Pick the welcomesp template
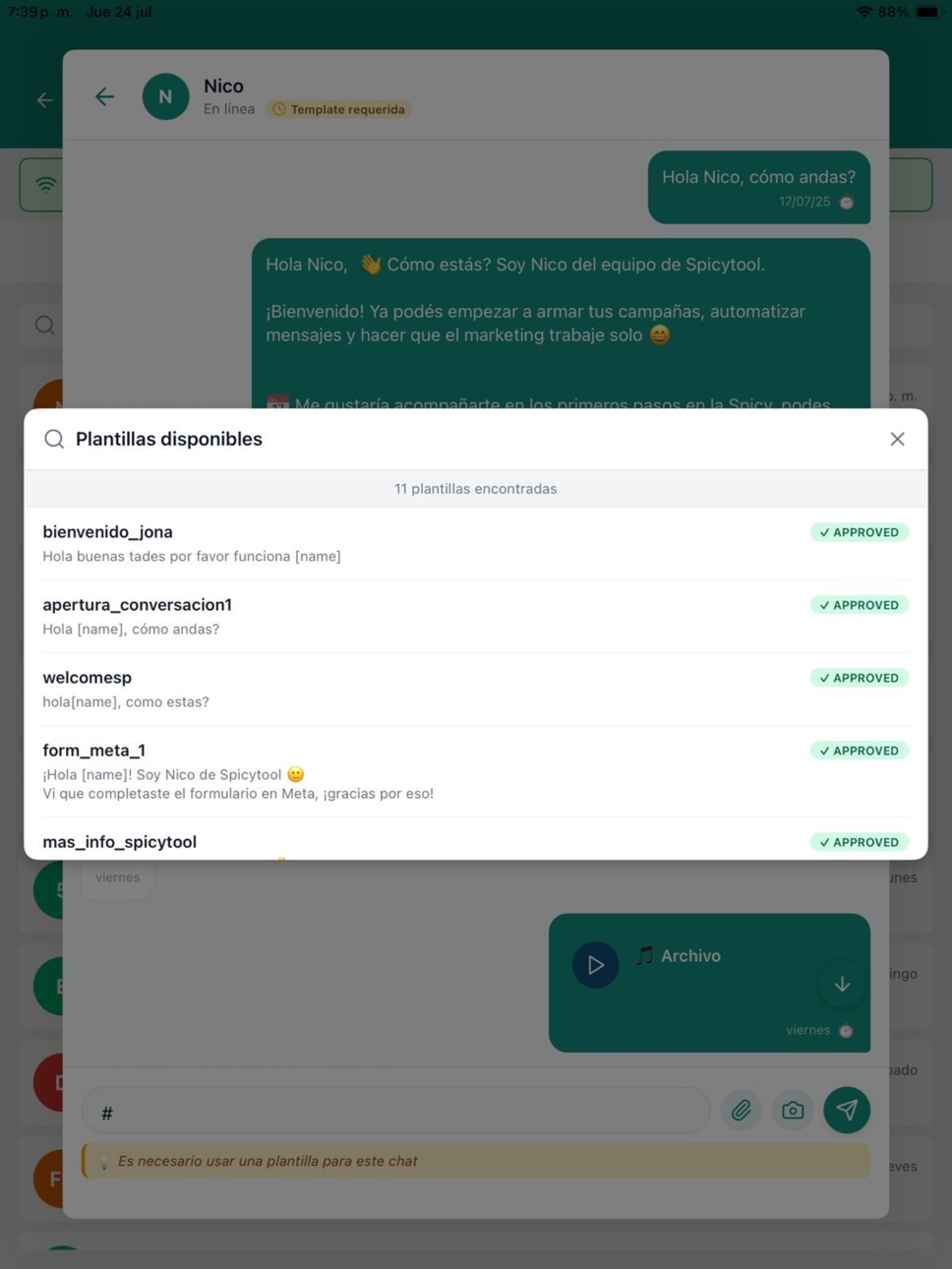Screen dimensions: 952x1269 476,690
